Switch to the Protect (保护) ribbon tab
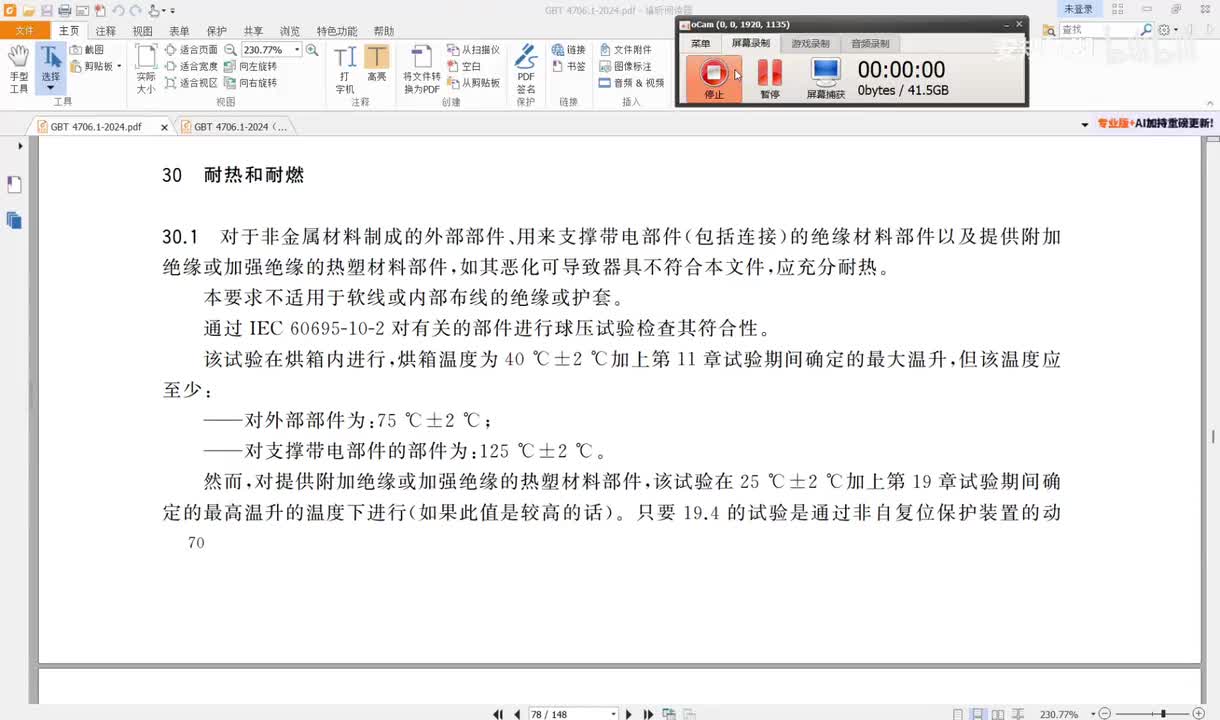 (x=216, y=31)
